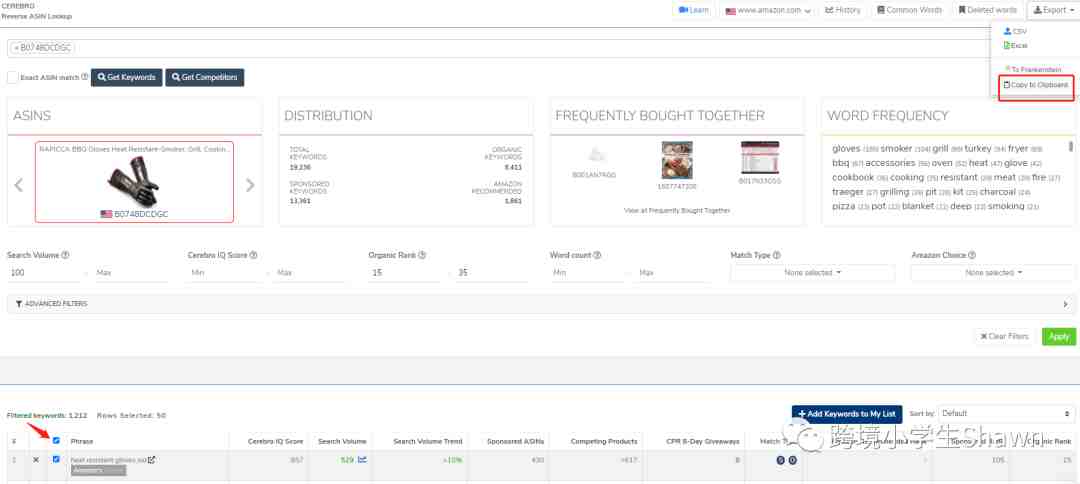Select the RAPICCA BBQ Gloves product card
The image size is (1080, 484).
coord(134,182)
